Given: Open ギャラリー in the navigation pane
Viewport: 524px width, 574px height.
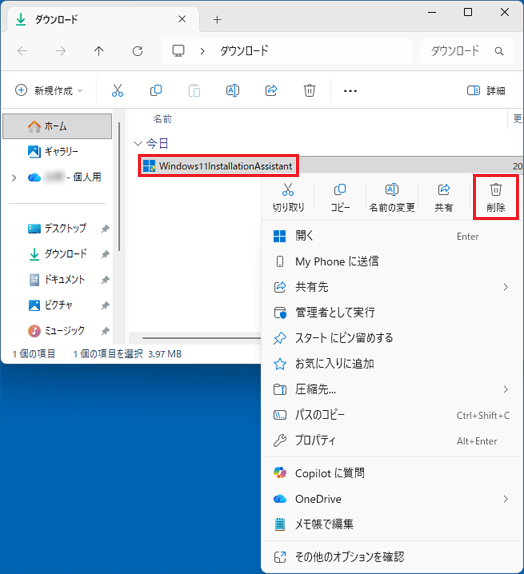Looking at the screenshot, I should tap(57, 151).
